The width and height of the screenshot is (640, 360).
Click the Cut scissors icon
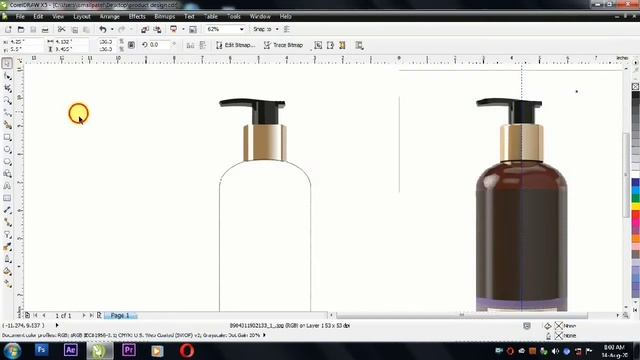tap(61, 29)
